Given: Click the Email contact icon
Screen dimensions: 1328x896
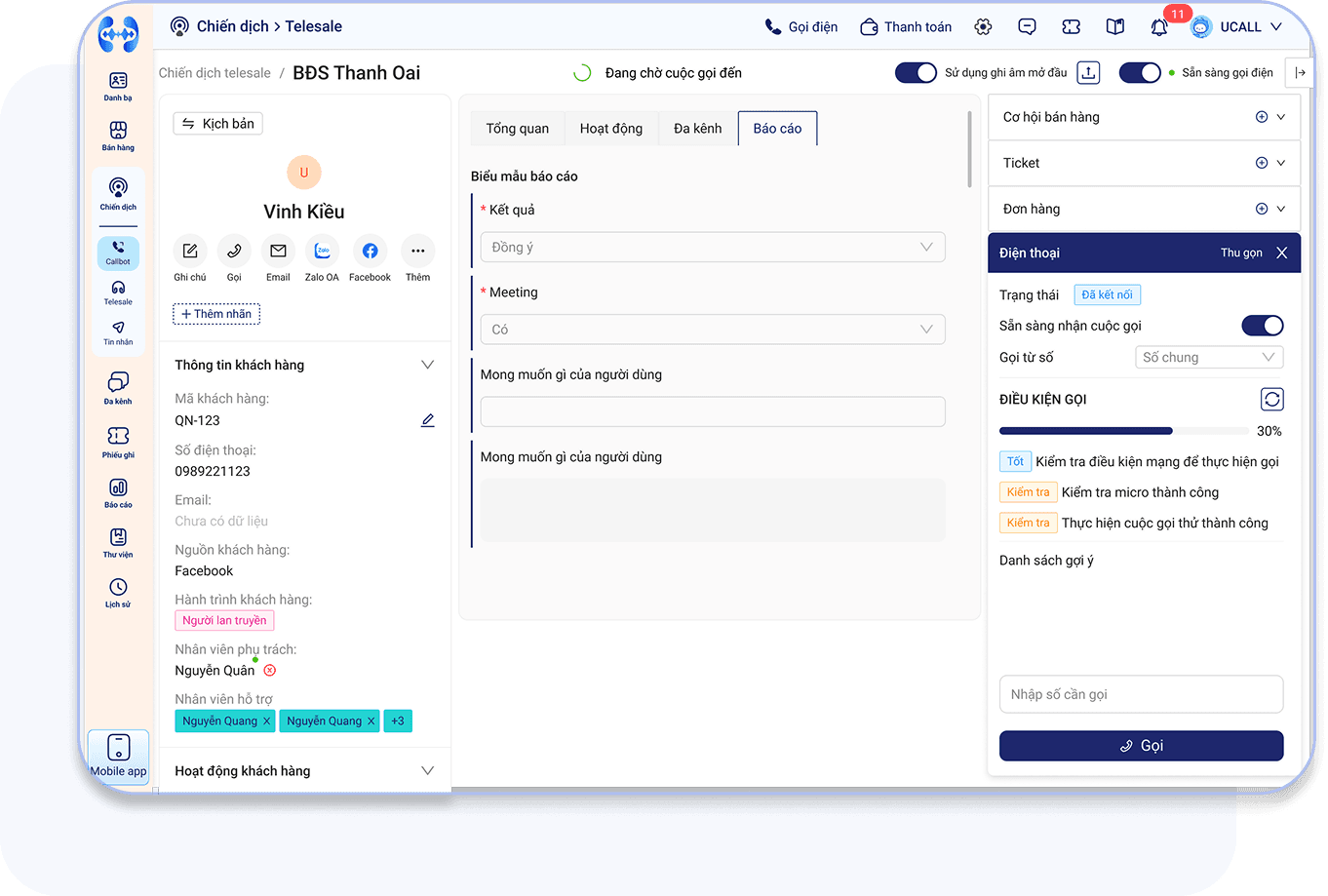Looking at the screenshot, I should 278,252.
